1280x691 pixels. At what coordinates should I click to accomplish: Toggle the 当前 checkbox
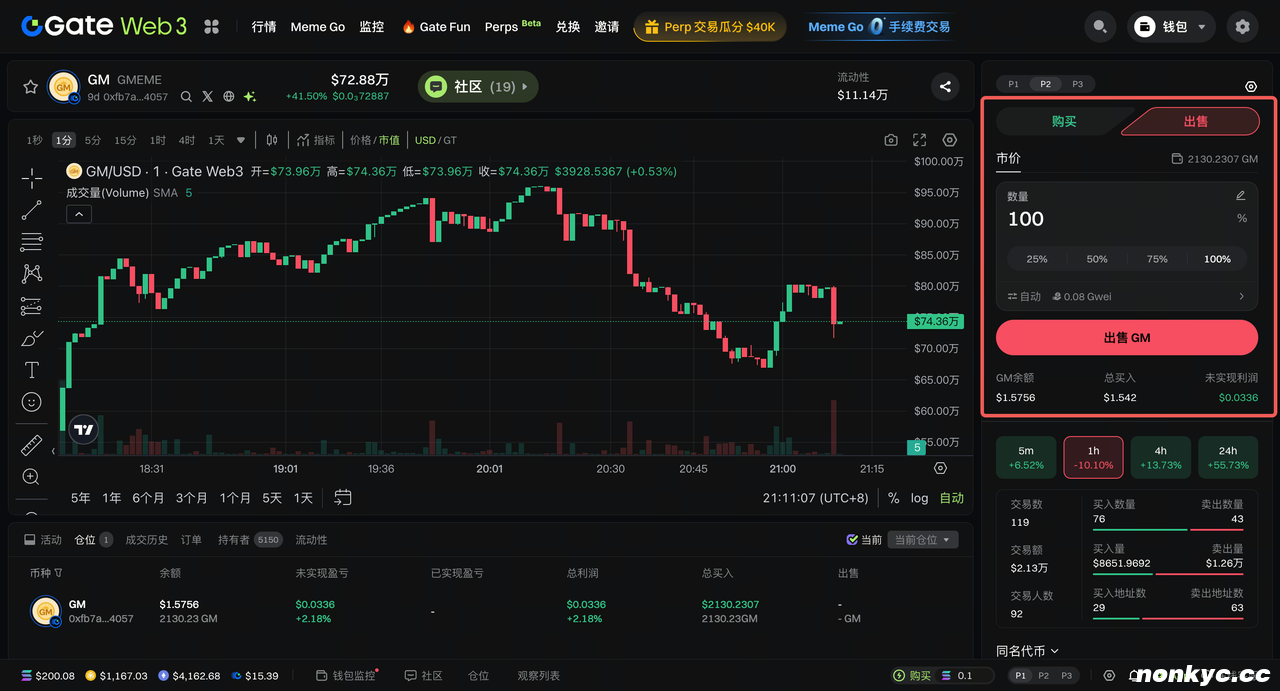pos(852,540)
